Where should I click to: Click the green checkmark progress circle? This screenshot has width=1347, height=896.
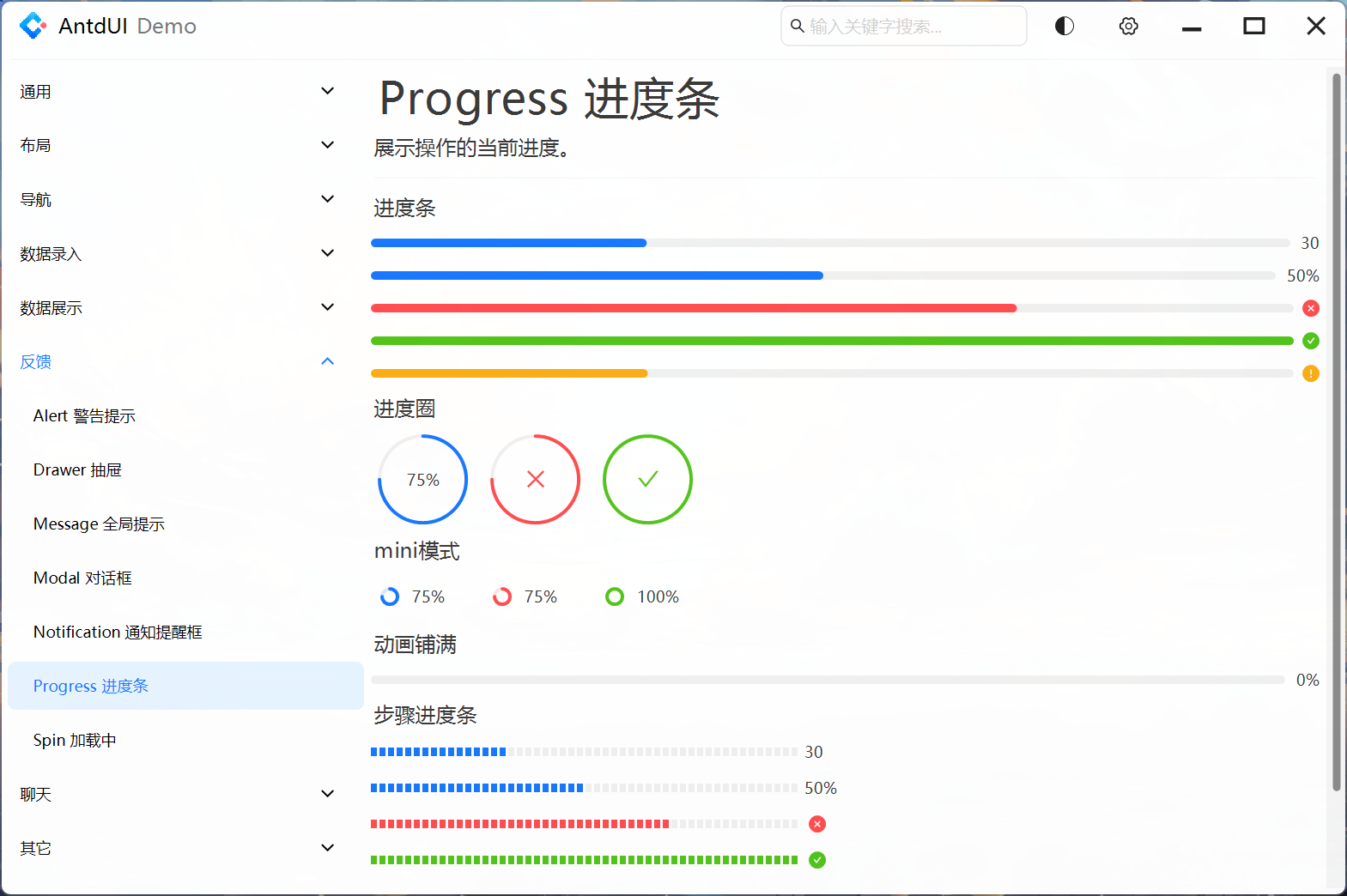click(x=647, y=479)
